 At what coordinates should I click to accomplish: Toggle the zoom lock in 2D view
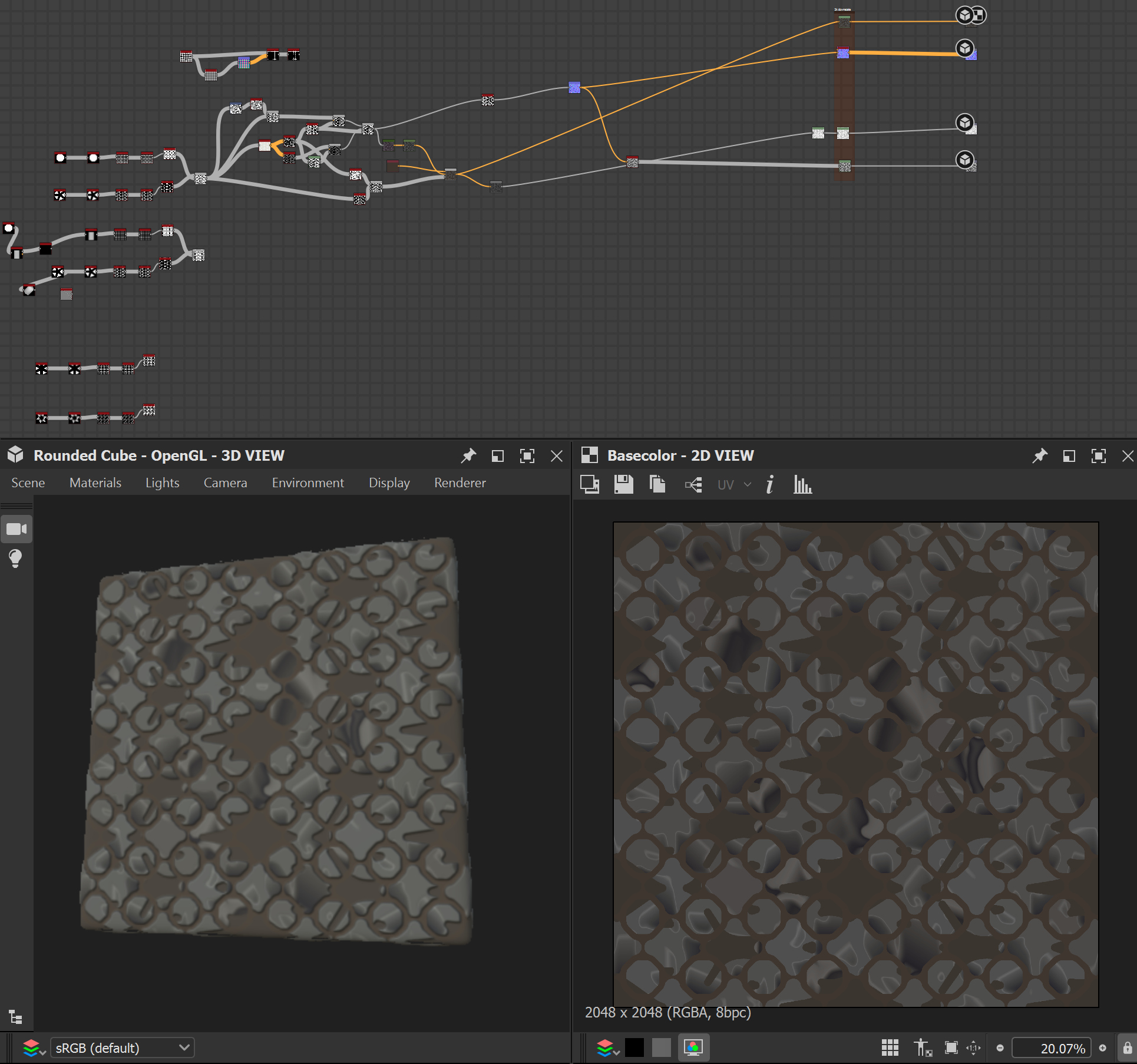1127,1048
